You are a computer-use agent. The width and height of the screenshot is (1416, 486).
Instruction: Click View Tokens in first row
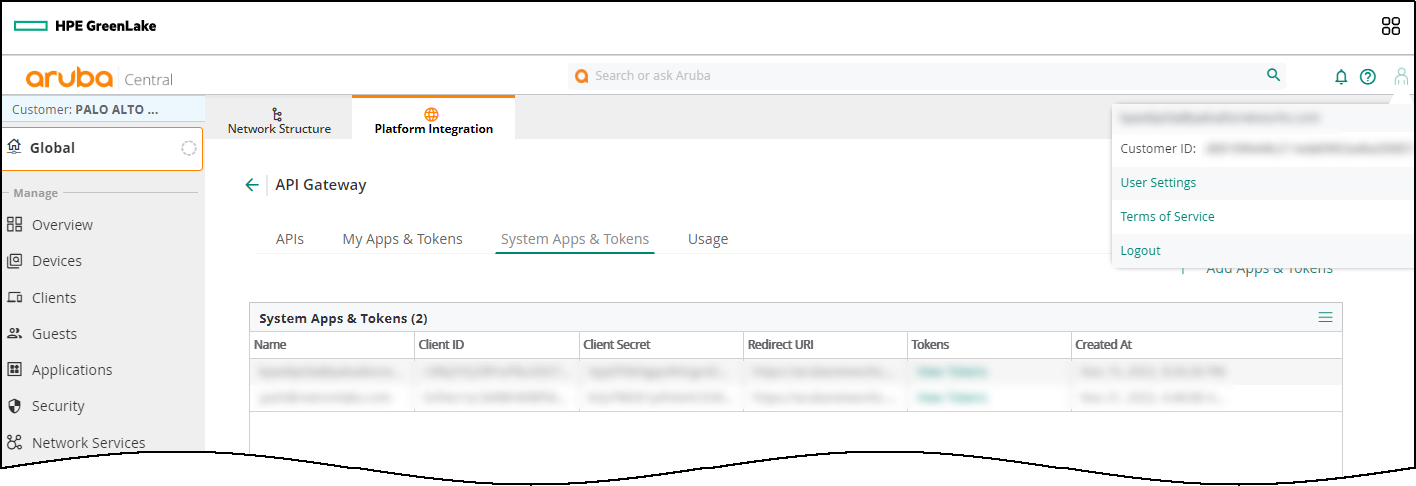coord(953,371)
